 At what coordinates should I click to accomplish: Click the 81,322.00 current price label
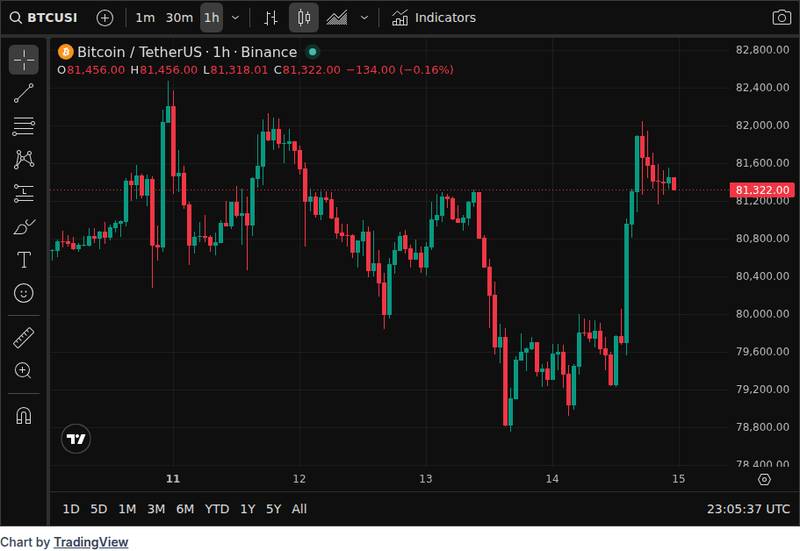762,190
